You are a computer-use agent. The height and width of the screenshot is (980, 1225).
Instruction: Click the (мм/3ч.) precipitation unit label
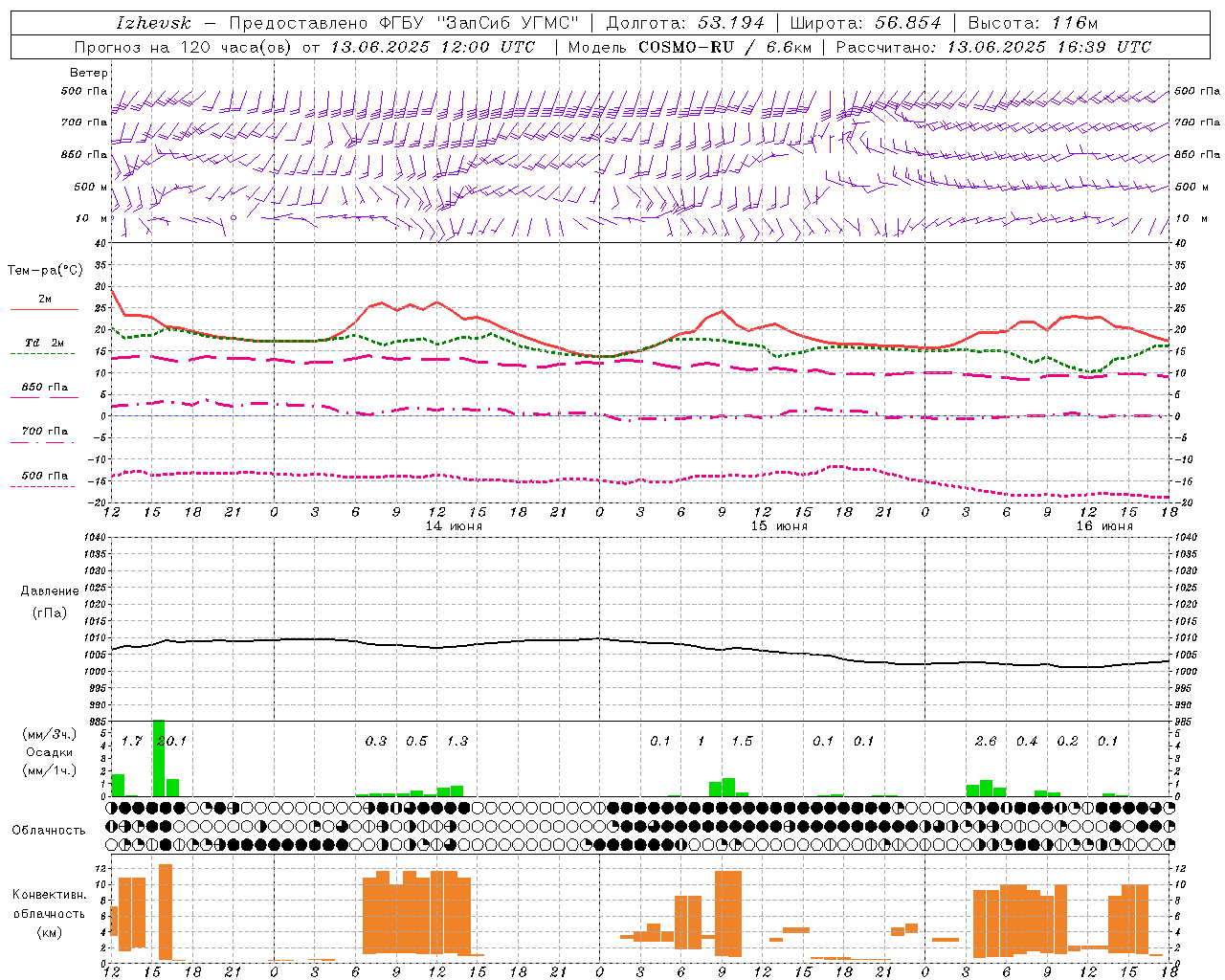pyautogui.click(x=48, y=734)
